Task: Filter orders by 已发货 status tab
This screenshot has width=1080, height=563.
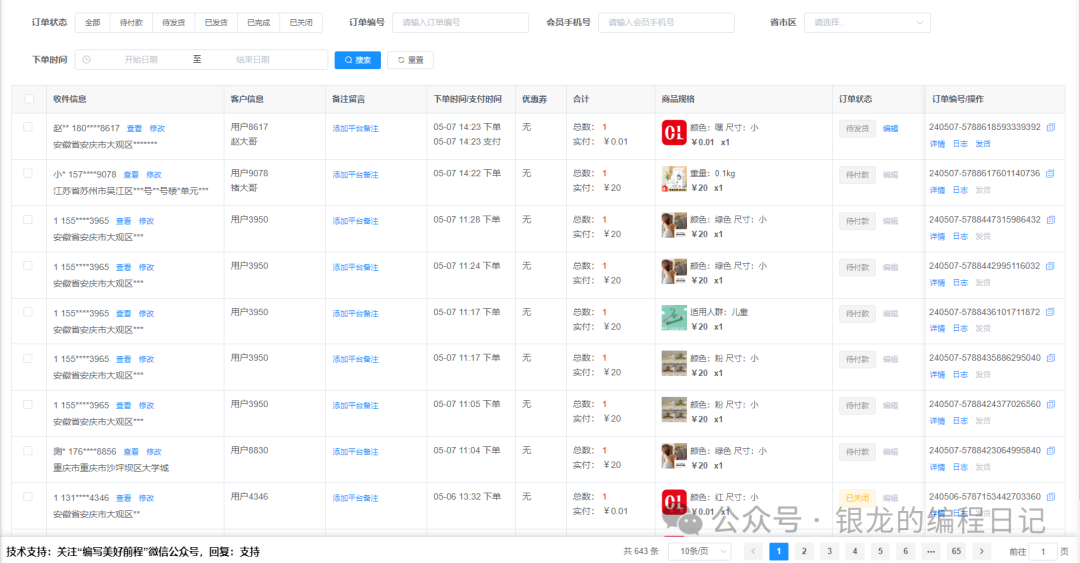Action: tap(216, 23)
